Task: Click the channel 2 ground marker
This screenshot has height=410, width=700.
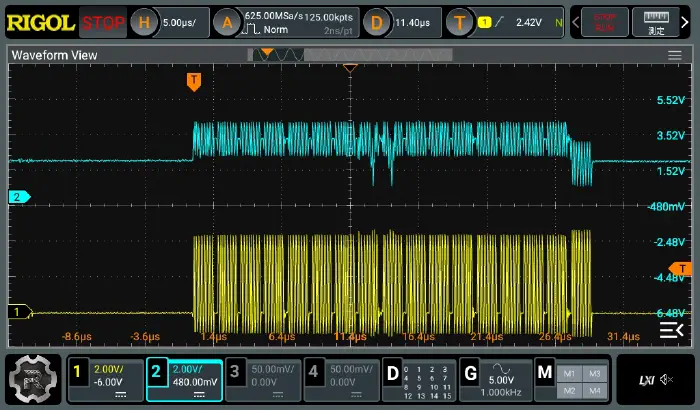Action: (x=16, y=197)
